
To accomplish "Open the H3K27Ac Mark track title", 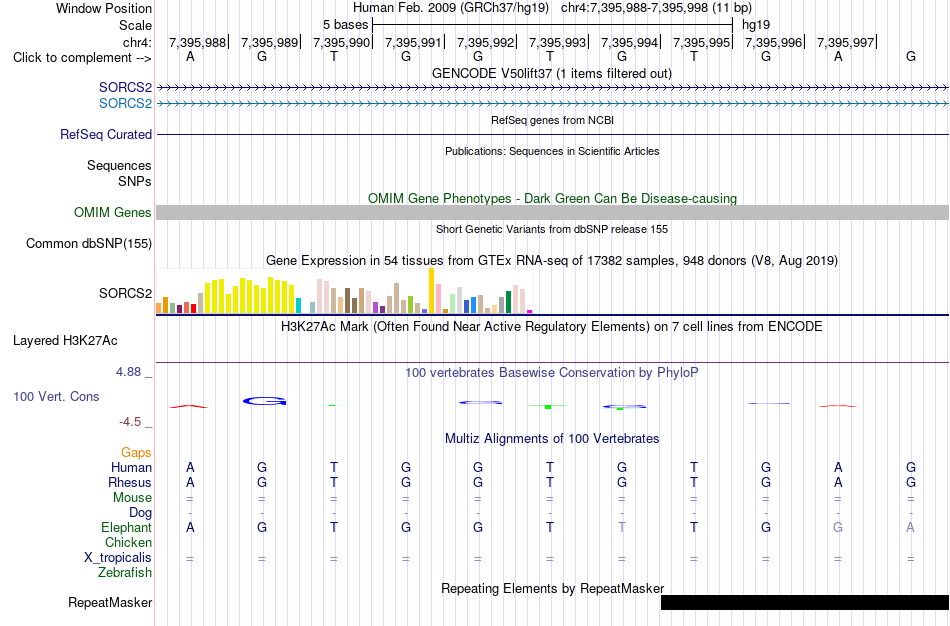I will [552, 327].
